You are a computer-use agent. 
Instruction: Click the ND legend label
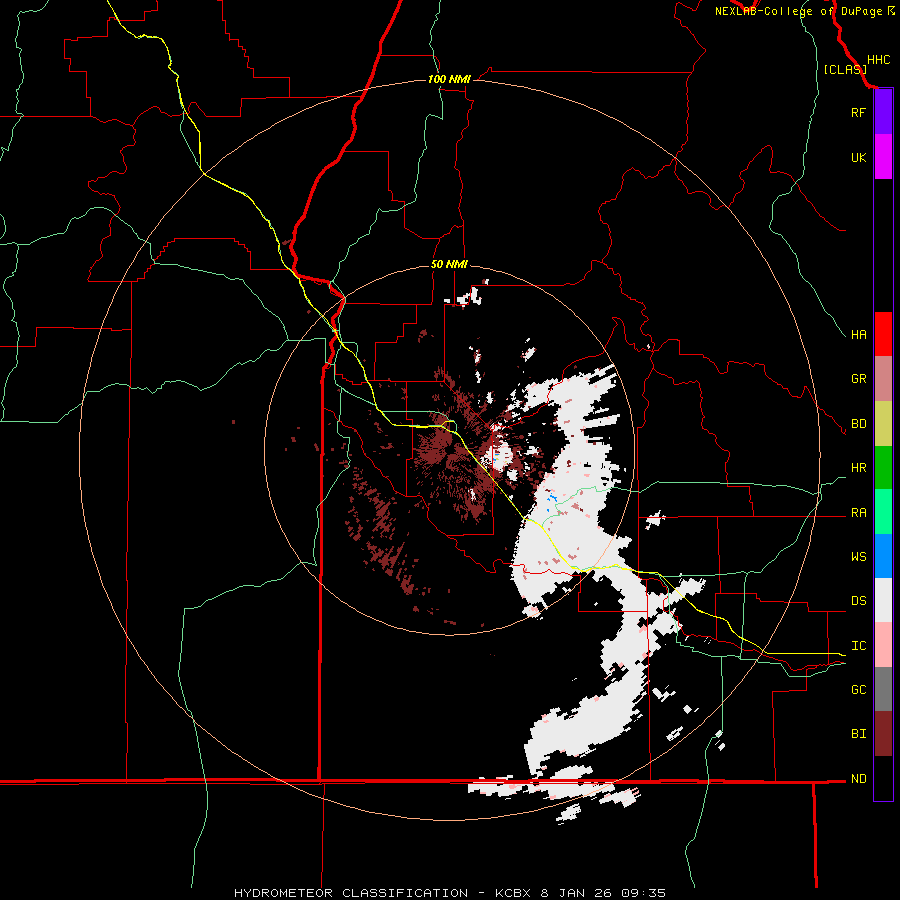click(x=858, y=779)
